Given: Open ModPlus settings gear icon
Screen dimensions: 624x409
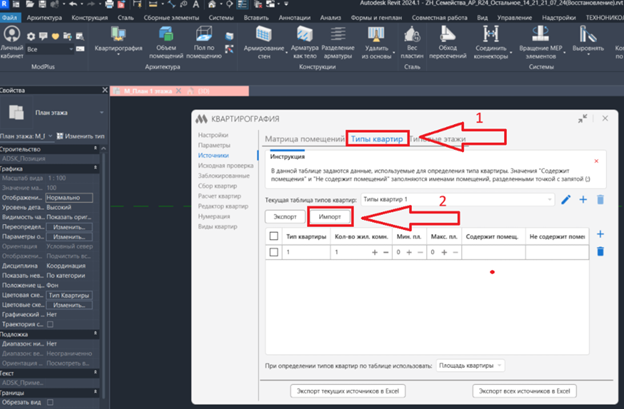Looking at the screenshot, I should (31, 36).
